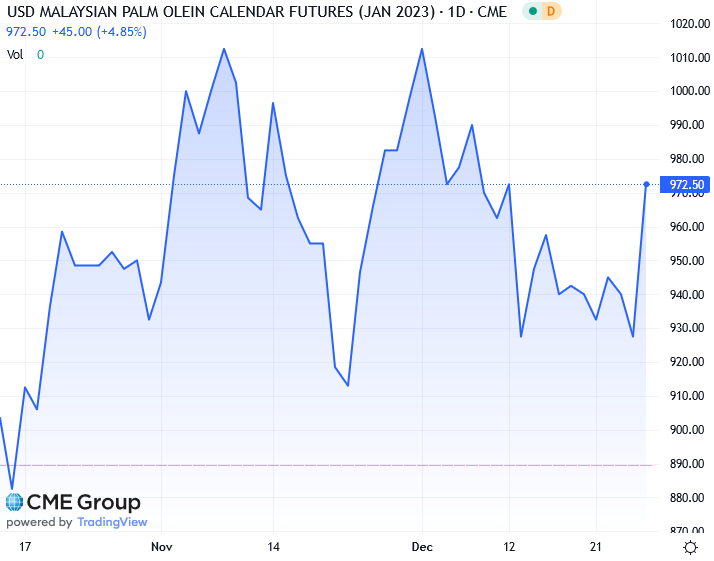Open chart settings gear icon
This screenshot has width=714, height=561.
point(689,547)
